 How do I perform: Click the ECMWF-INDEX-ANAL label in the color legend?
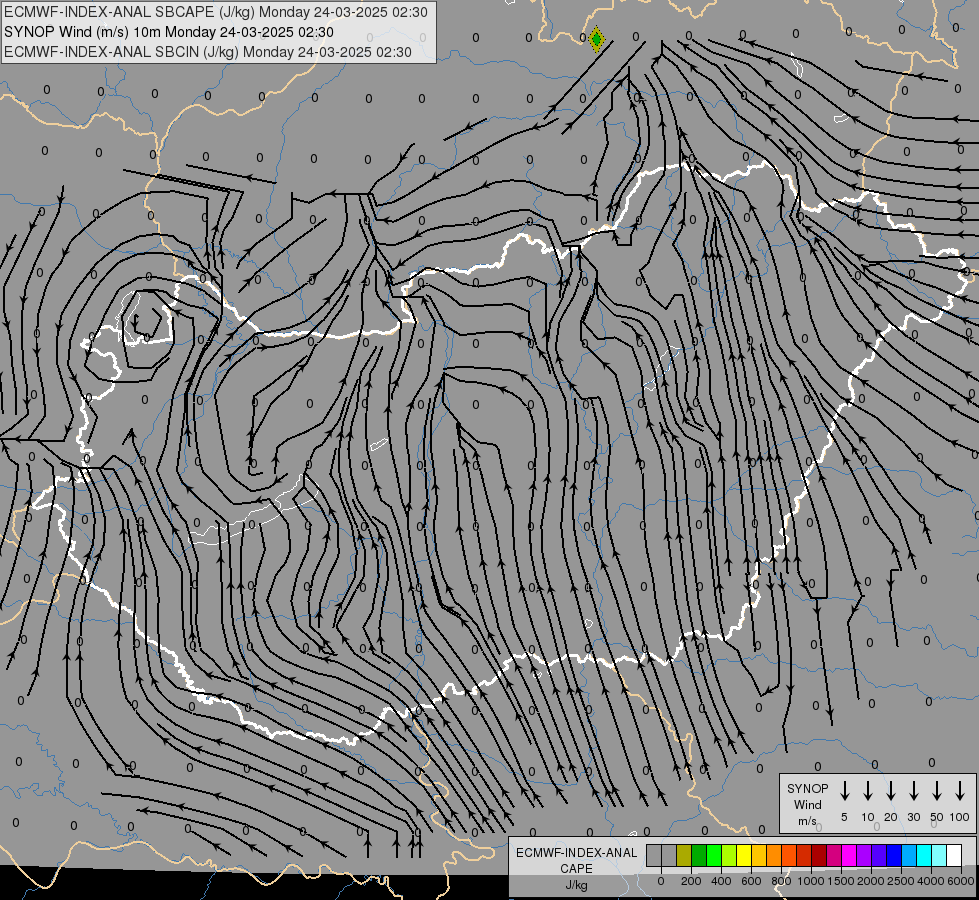tap(576, 853)
